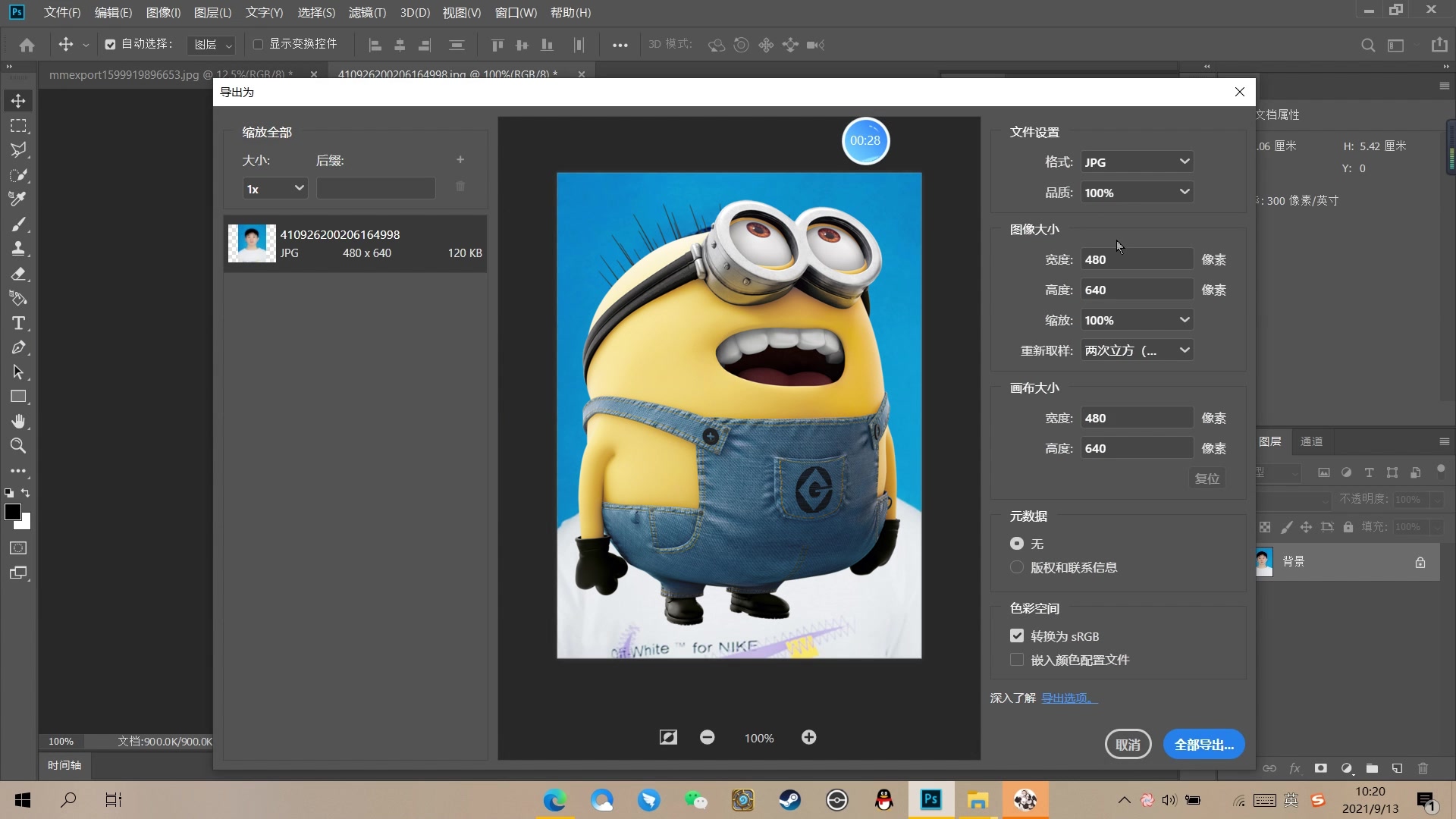The width and height of the screenshot is (1456, 819).
Task: Open the 图层 auto-select dropdown
Action: coord(211,45)
